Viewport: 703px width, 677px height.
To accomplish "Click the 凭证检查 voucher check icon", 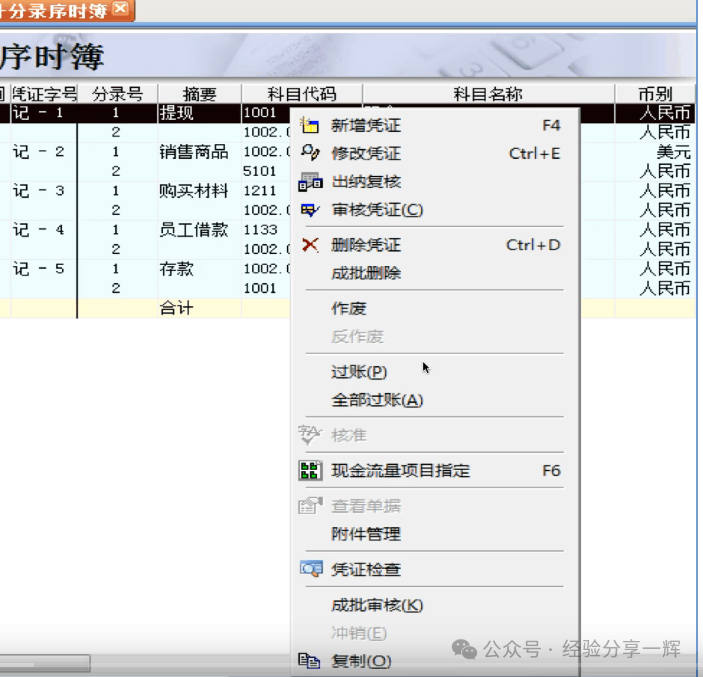I will tap(310, 569).
